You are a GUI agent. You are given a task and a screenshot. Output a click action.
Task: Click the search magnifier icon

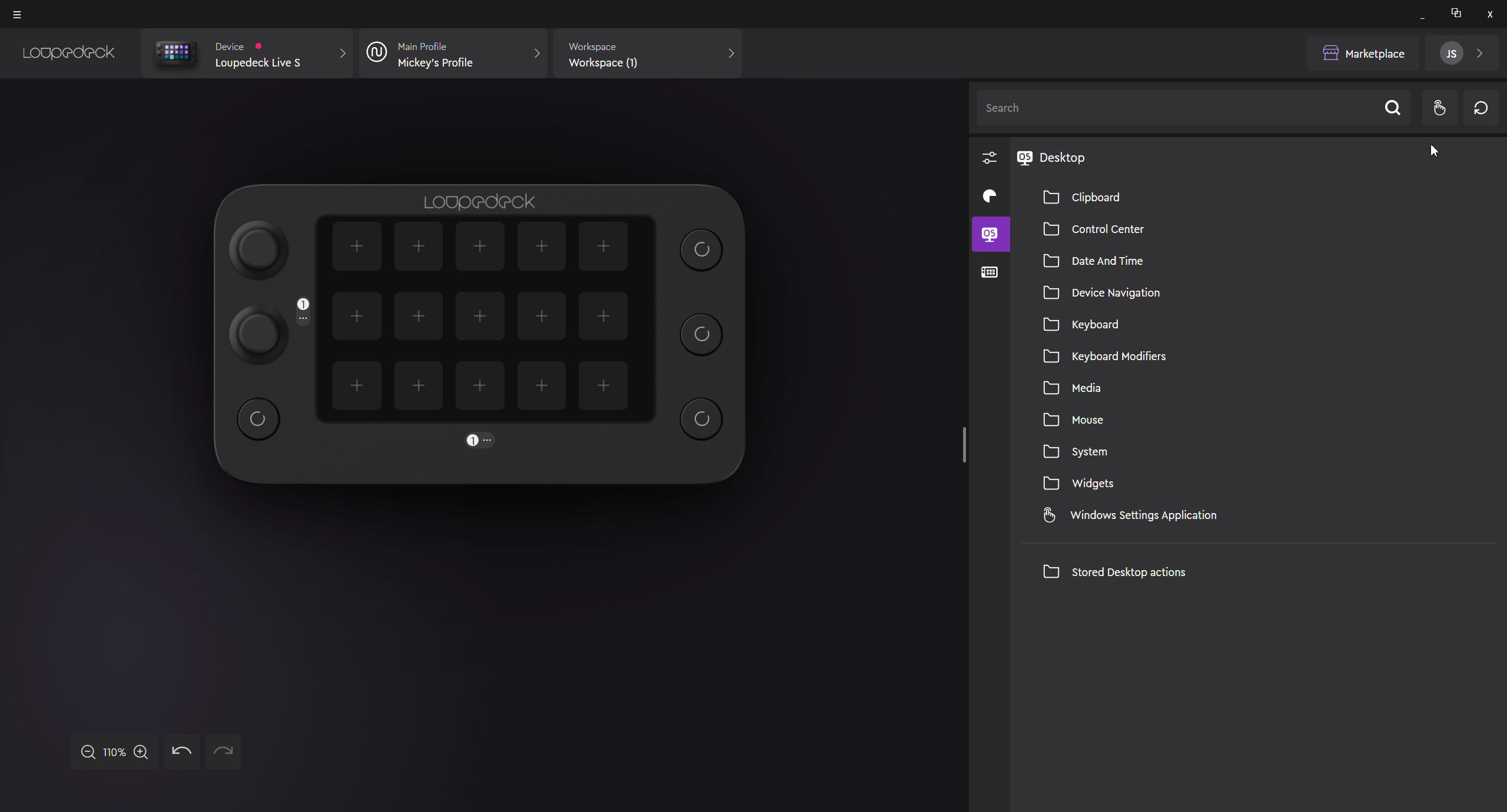point(1392,108)
